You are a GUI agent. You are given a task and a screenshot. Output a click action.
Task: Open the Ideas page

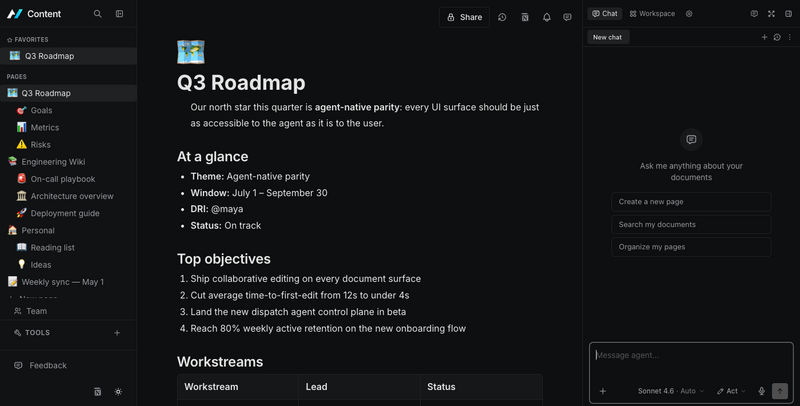tap(68, 265)
